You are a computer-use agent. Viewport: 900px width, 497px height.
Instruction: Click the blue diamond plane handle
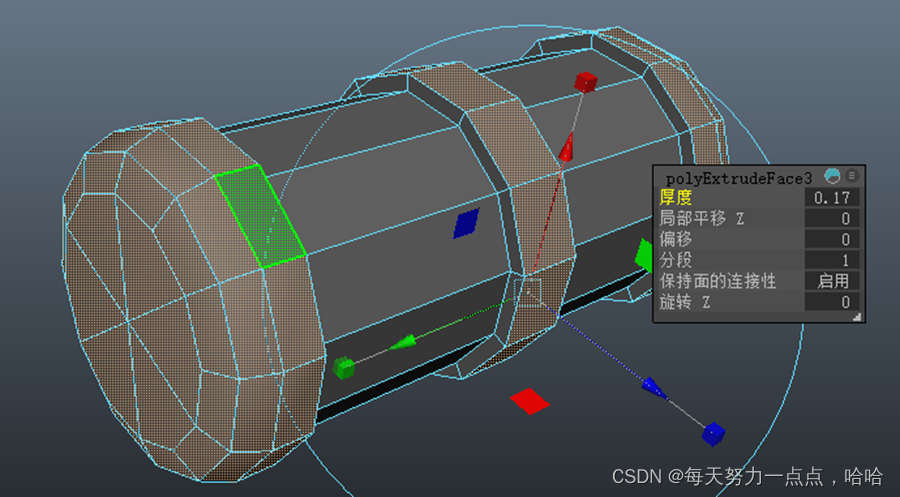click(466, 223)
